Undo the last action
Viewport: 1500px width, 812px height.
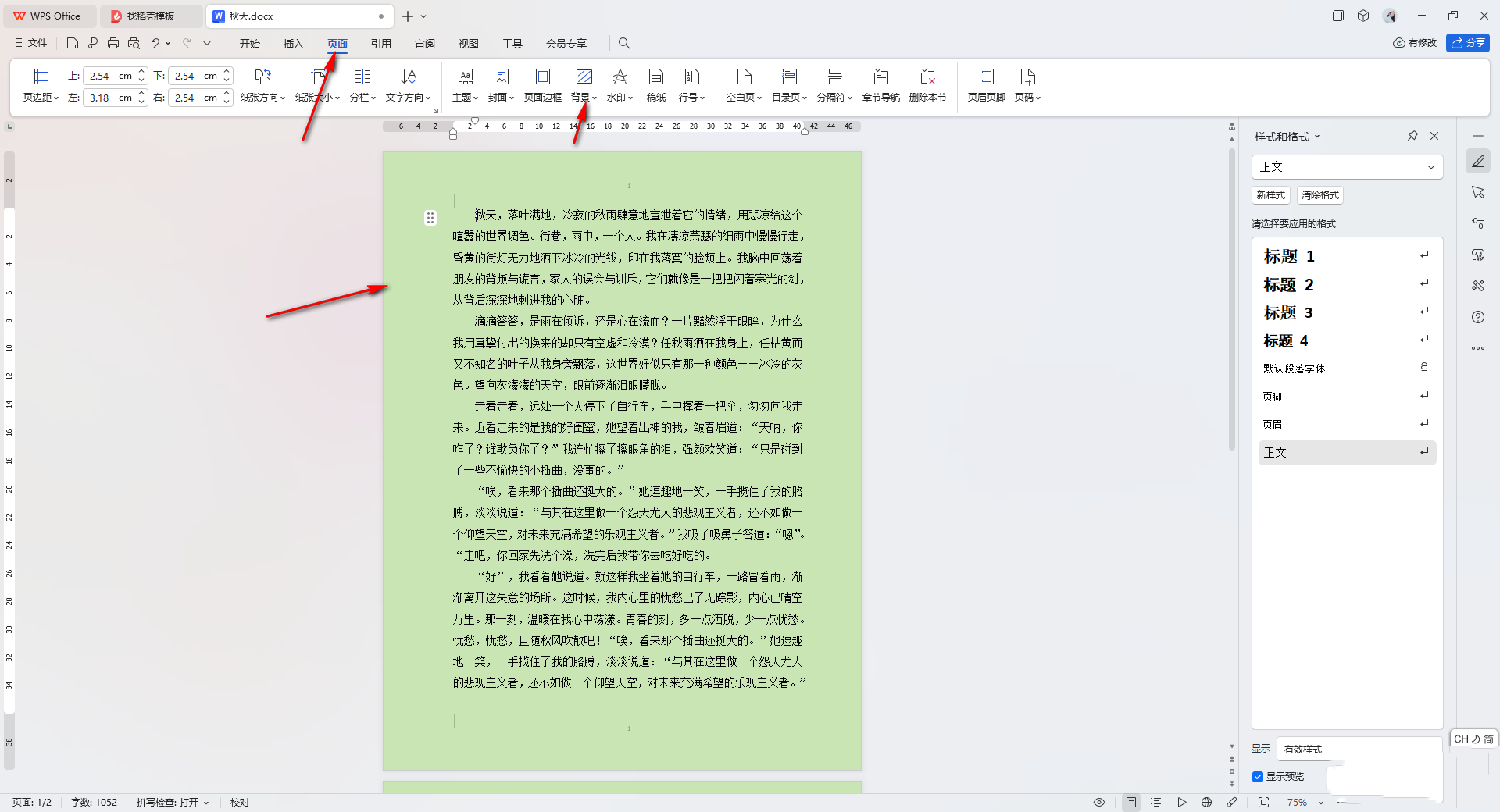(x=155, y=43)
